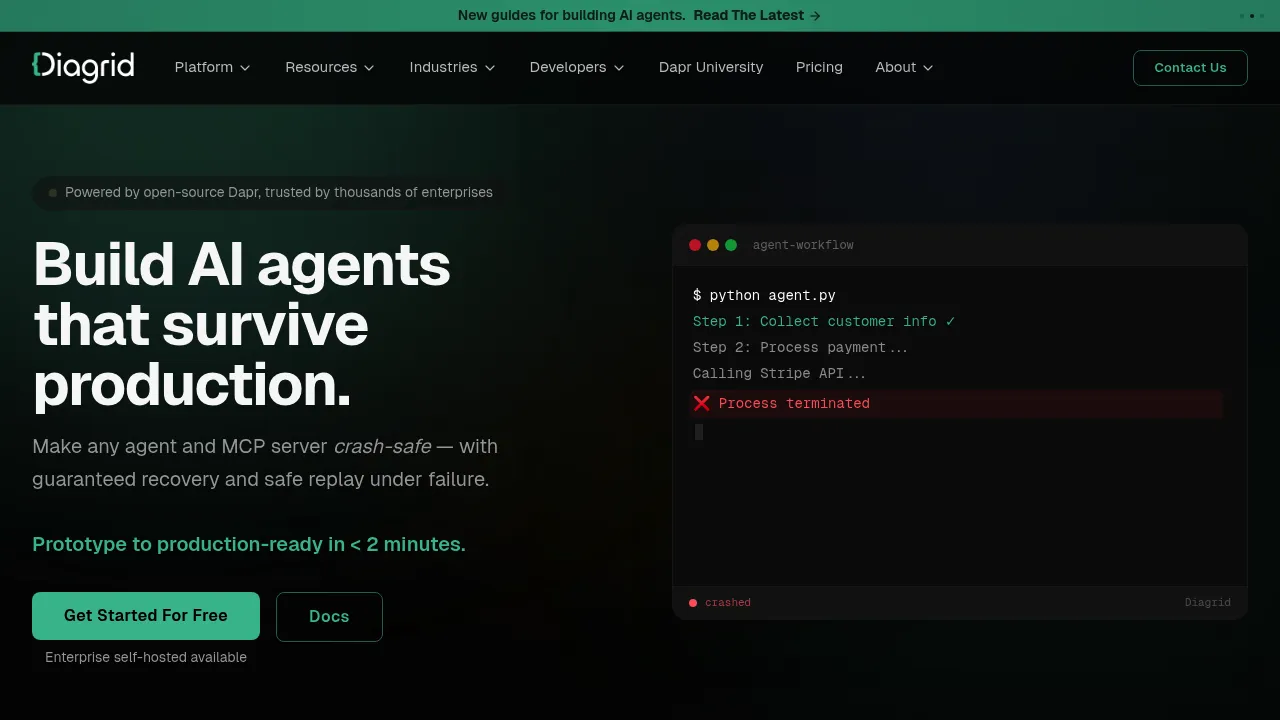Click the Contact Us button

pyautogui.click(x=1190, y=68)
